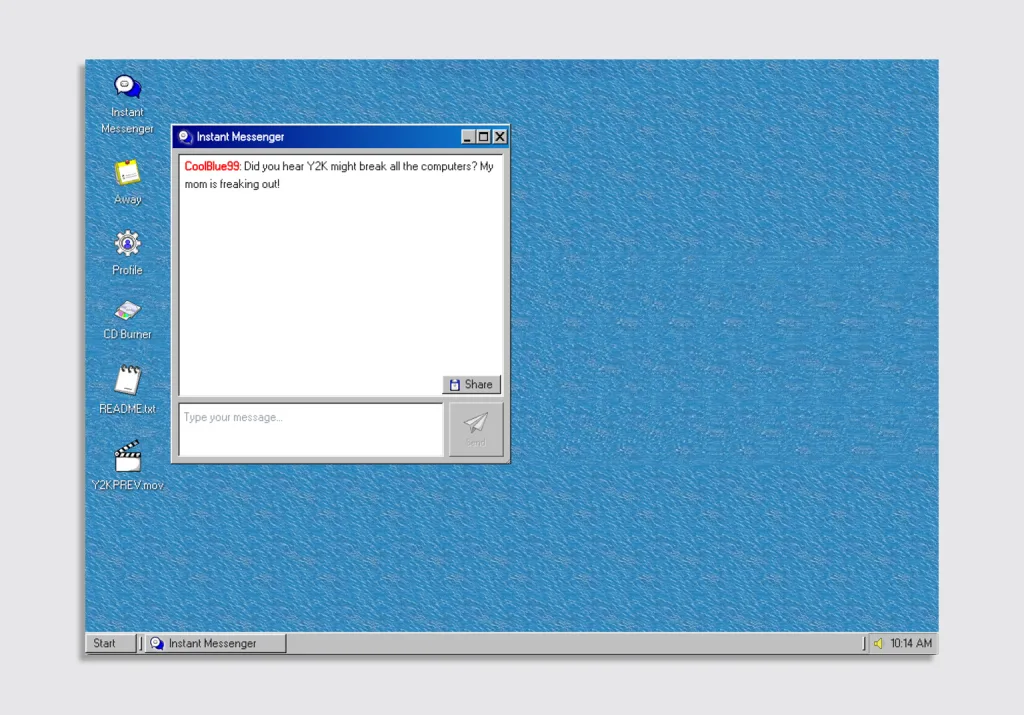Open the Start menu
1024x715 pixels.
(109, 644)
